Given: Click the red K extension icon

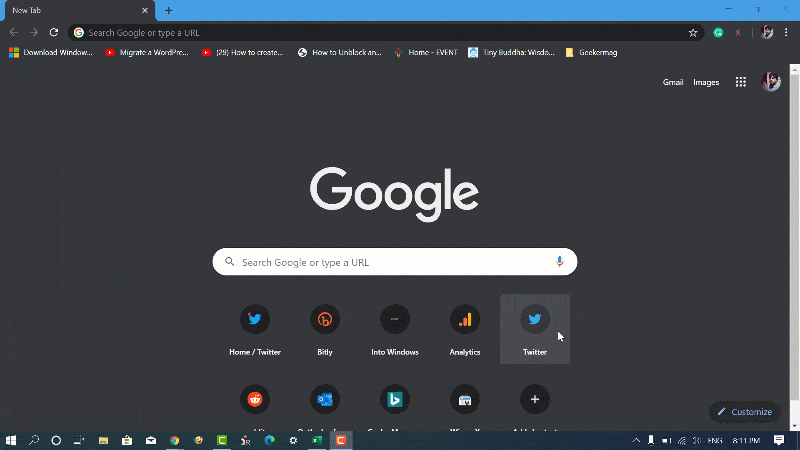Looking at the screenshot, I should (x=738, y=33).
